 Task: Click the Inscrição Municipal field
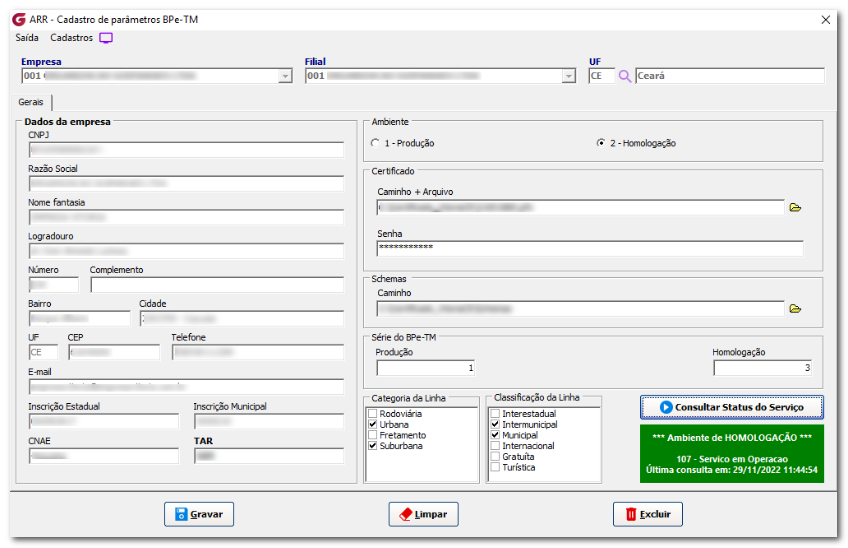click(x=269, y=421)
